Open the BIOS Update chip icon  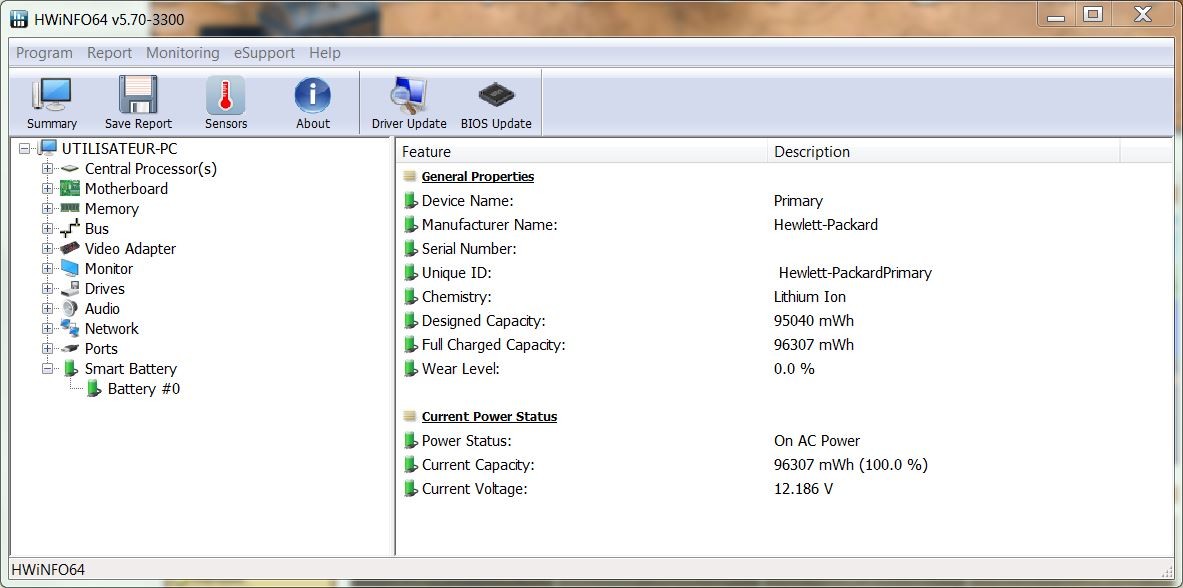496,94
